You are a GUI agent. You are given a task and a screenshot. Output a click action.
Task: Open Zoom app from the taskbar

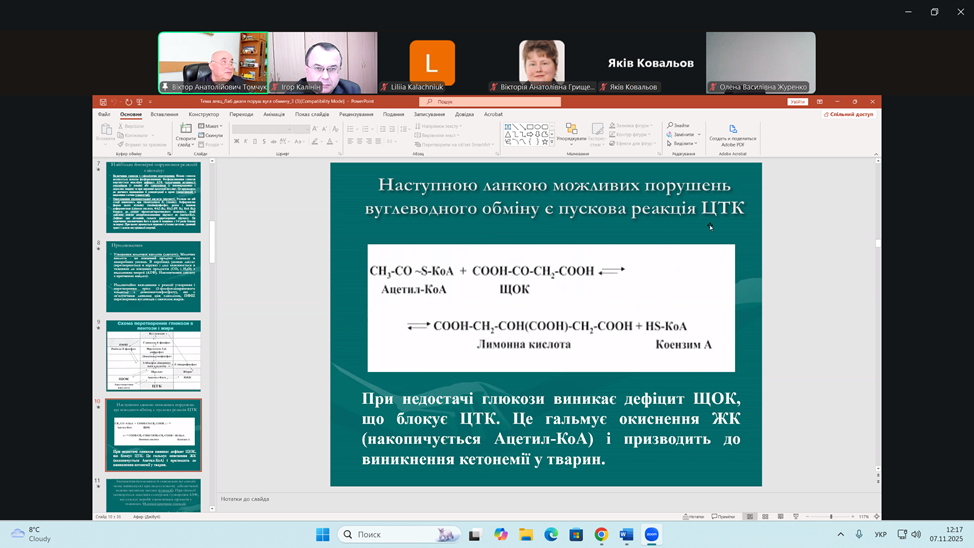pos(652,535)
